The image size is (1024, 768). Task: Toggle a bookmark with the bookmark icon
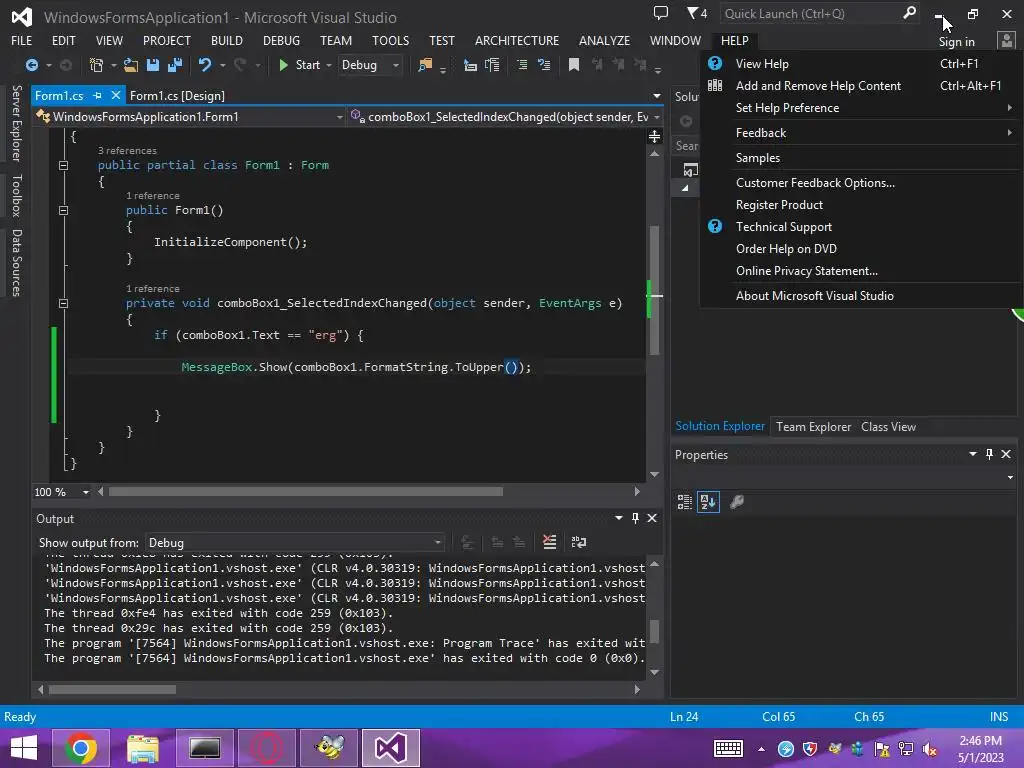pos(574,65)
